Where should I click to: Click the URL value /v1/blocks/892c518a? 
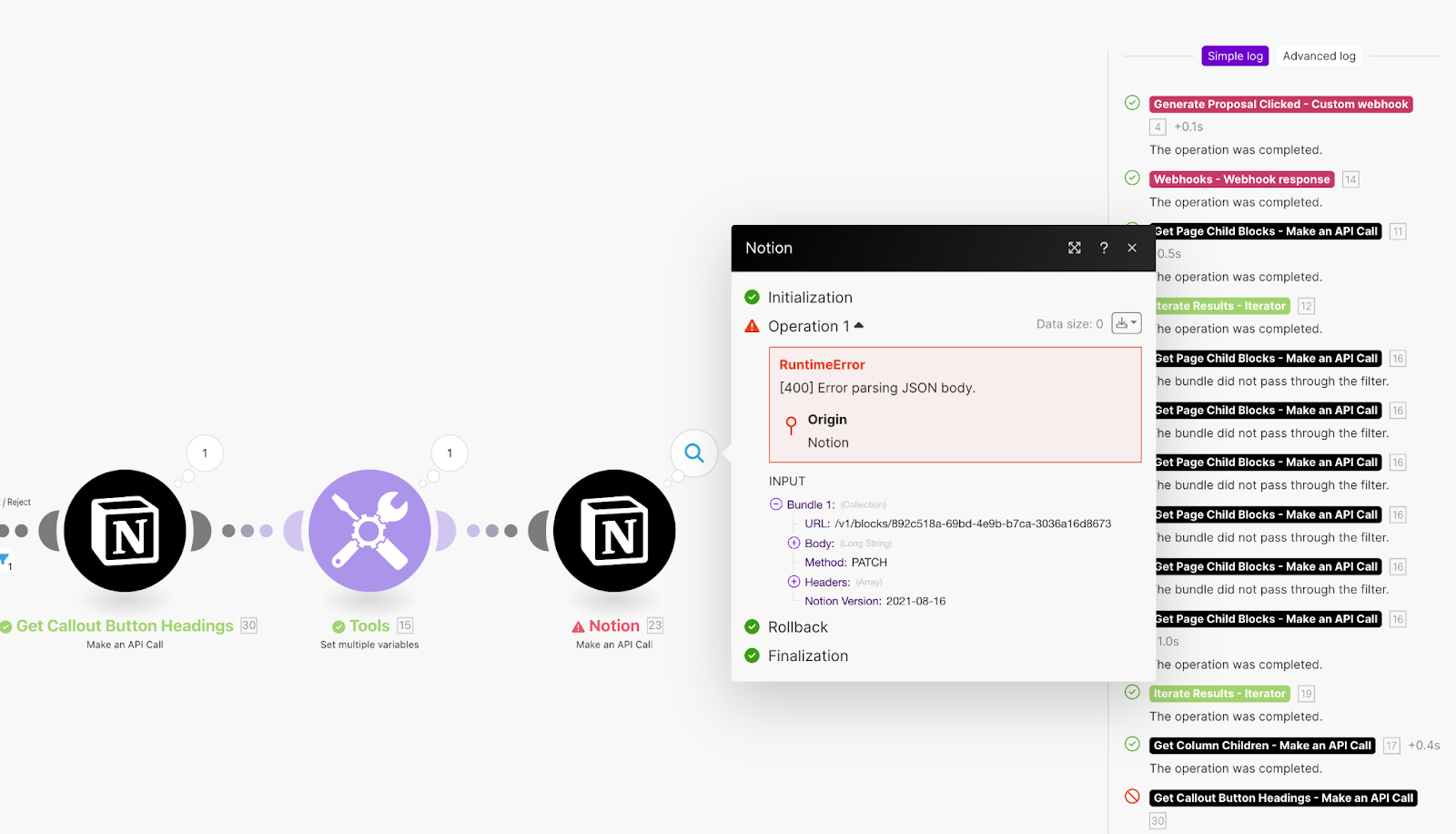(973, 524)
